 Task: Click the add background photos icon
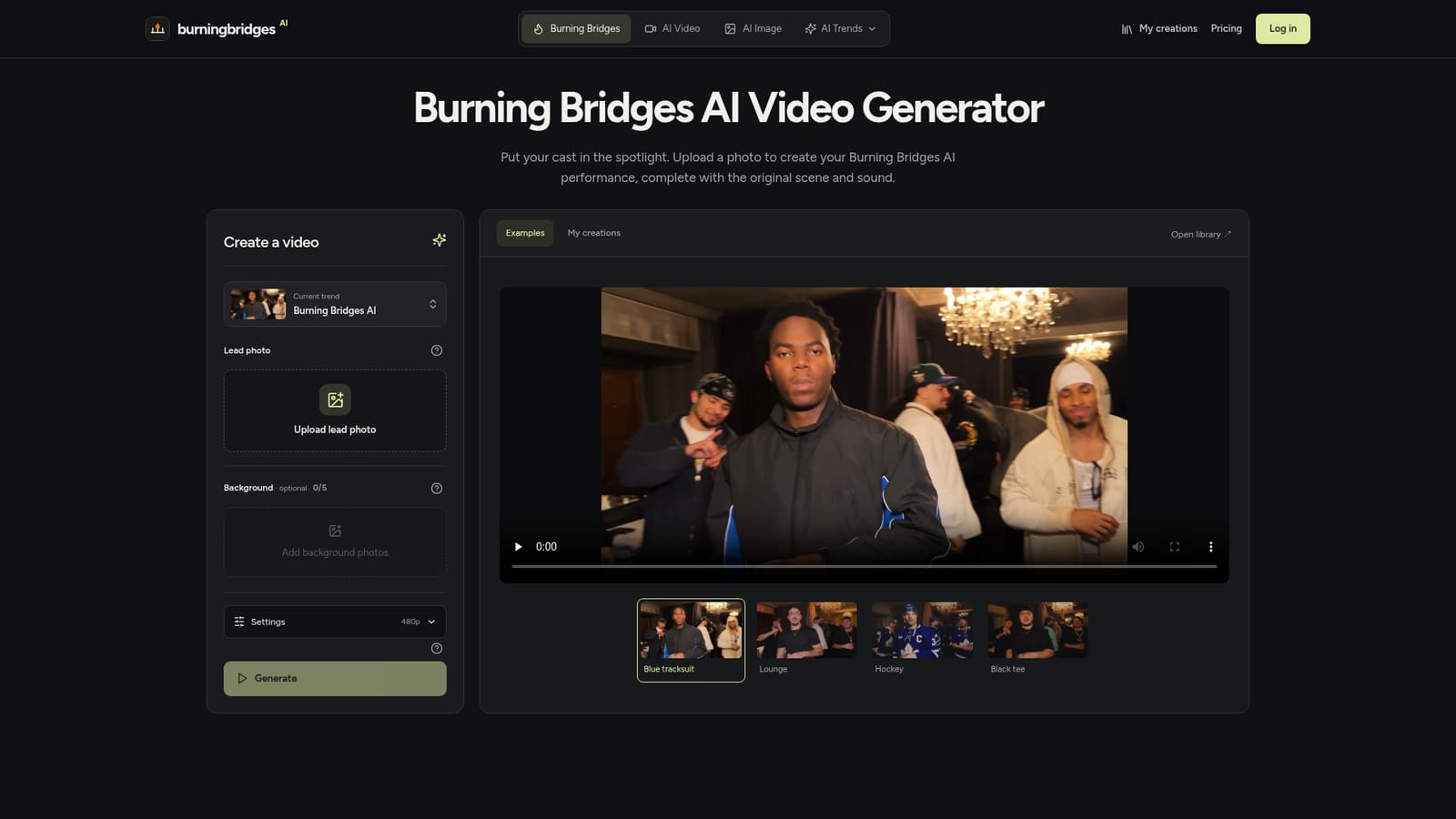click(335, 531)
